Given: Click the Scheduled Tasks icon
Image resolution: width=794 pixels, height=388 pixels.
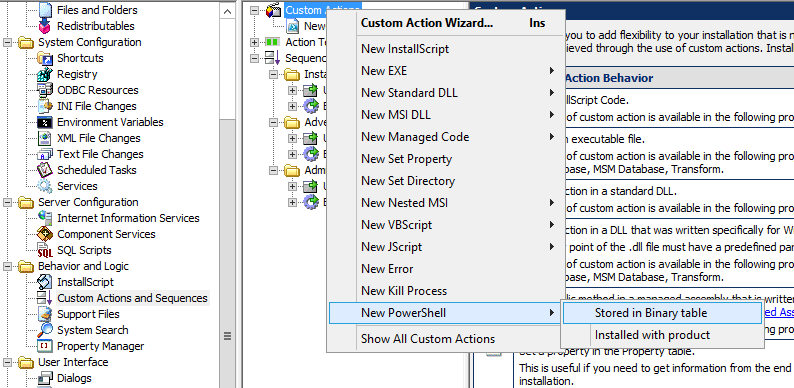Looking at the screenshot, I should [45, 170].
